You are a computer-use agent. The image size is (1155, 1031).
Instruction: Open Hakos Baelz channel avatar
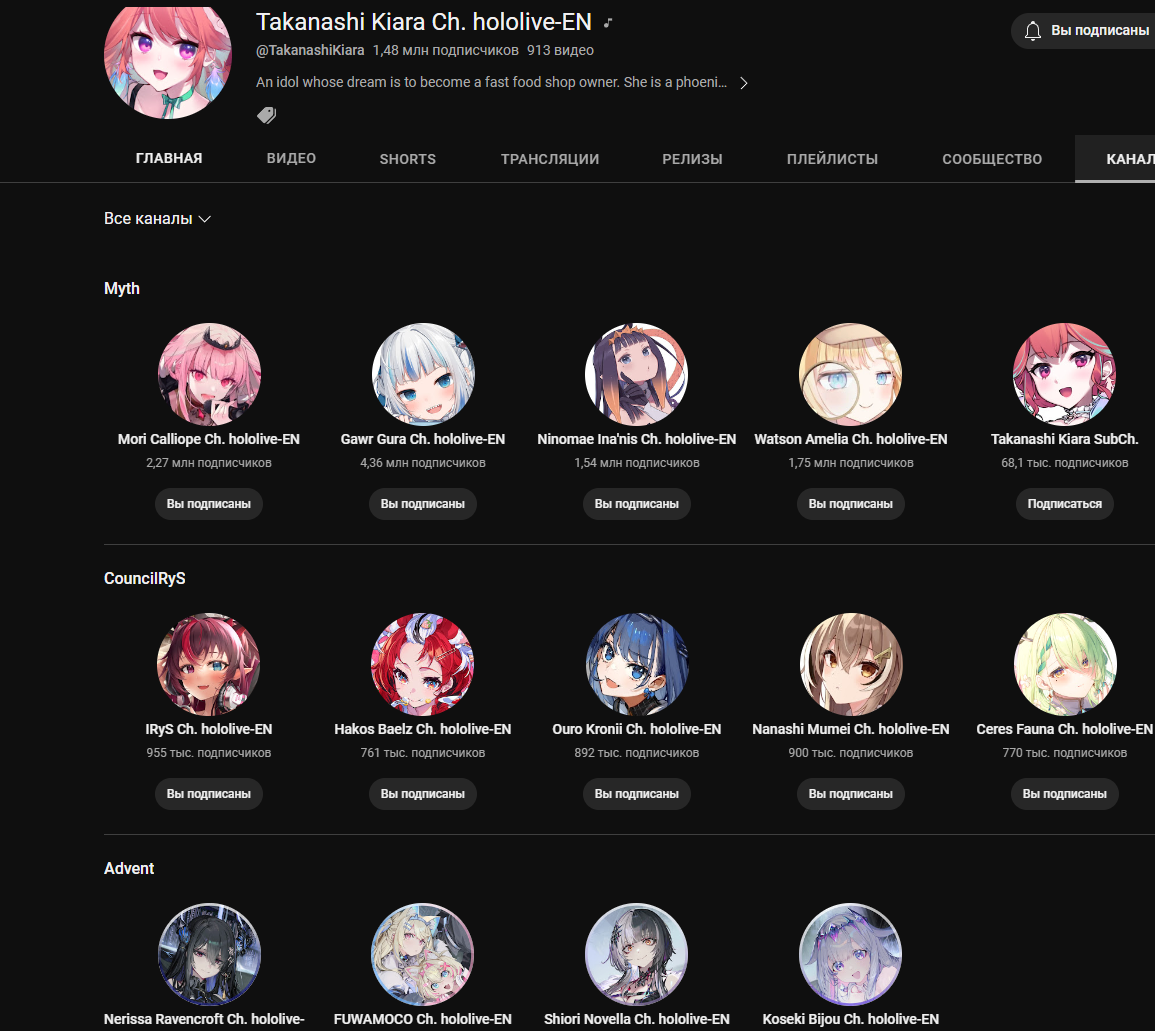point(423,664)
